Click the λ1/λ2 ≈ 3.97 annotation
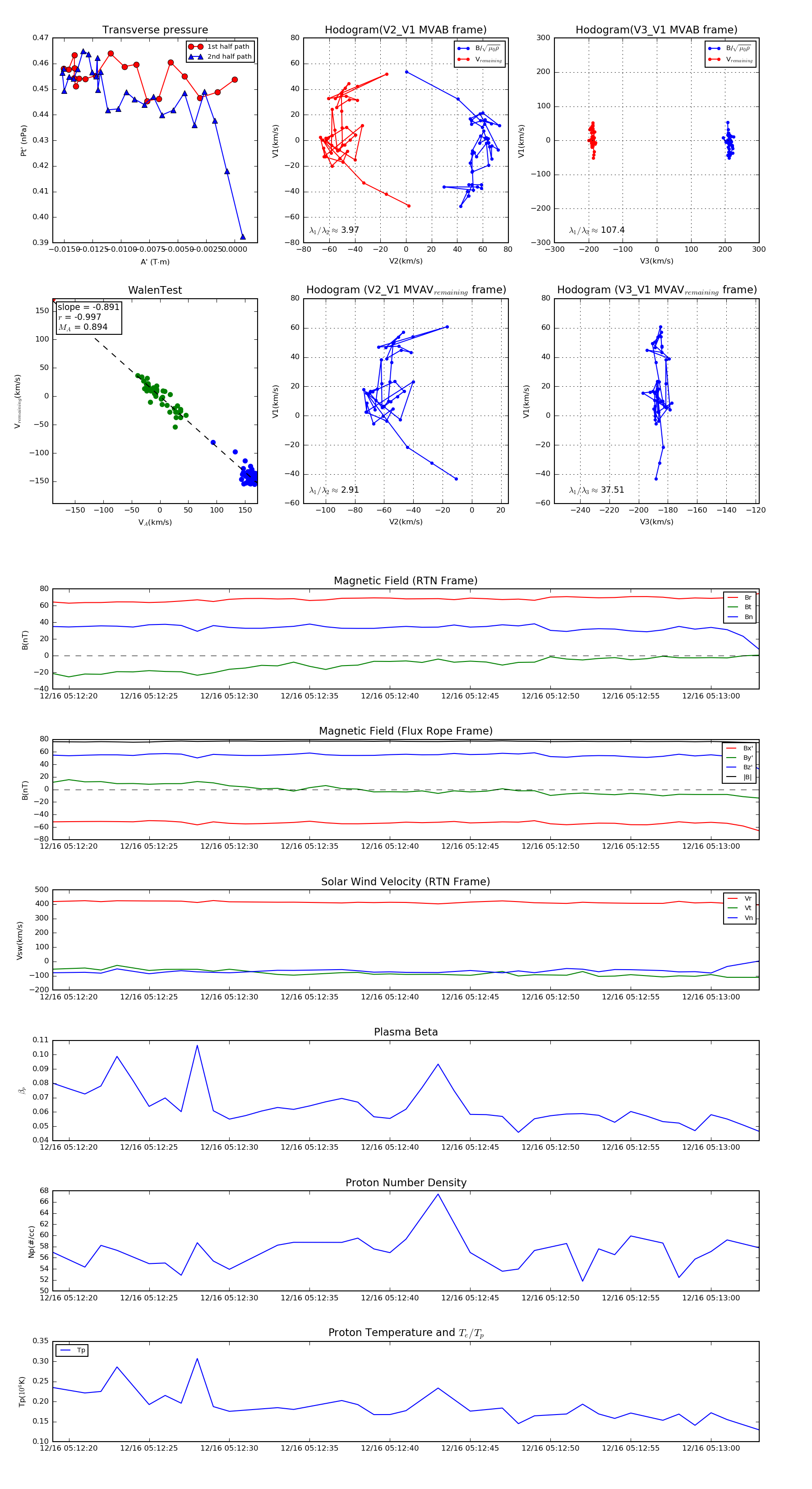This screenshot has height=1489, width=812. [334, 230]
